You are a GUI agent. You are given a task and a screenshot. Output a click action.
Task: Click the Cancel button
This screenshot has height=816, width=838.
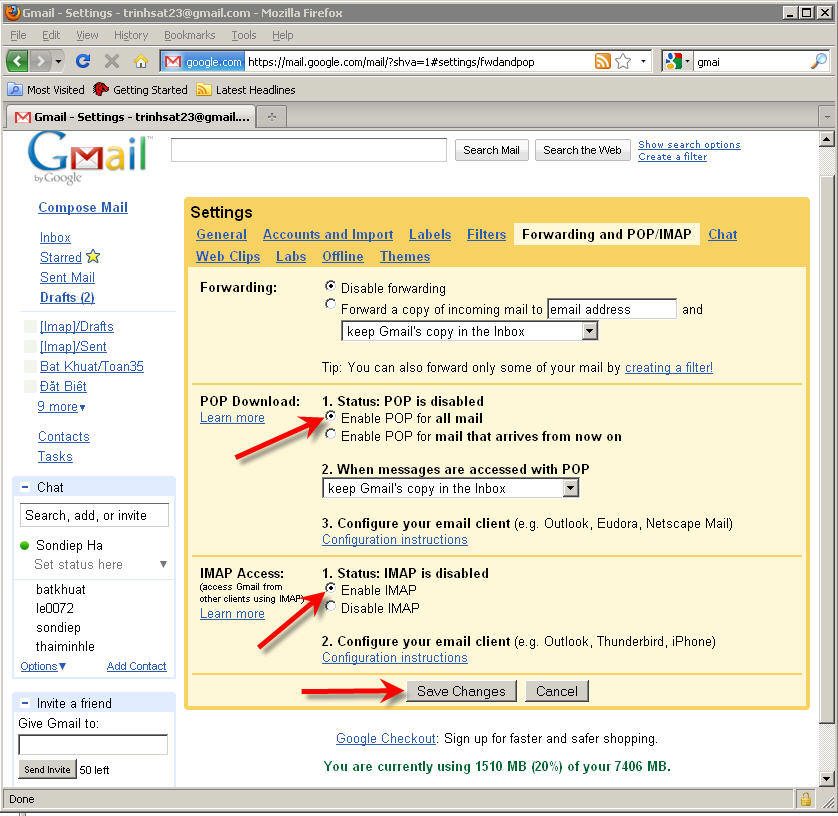click(556, 691)
